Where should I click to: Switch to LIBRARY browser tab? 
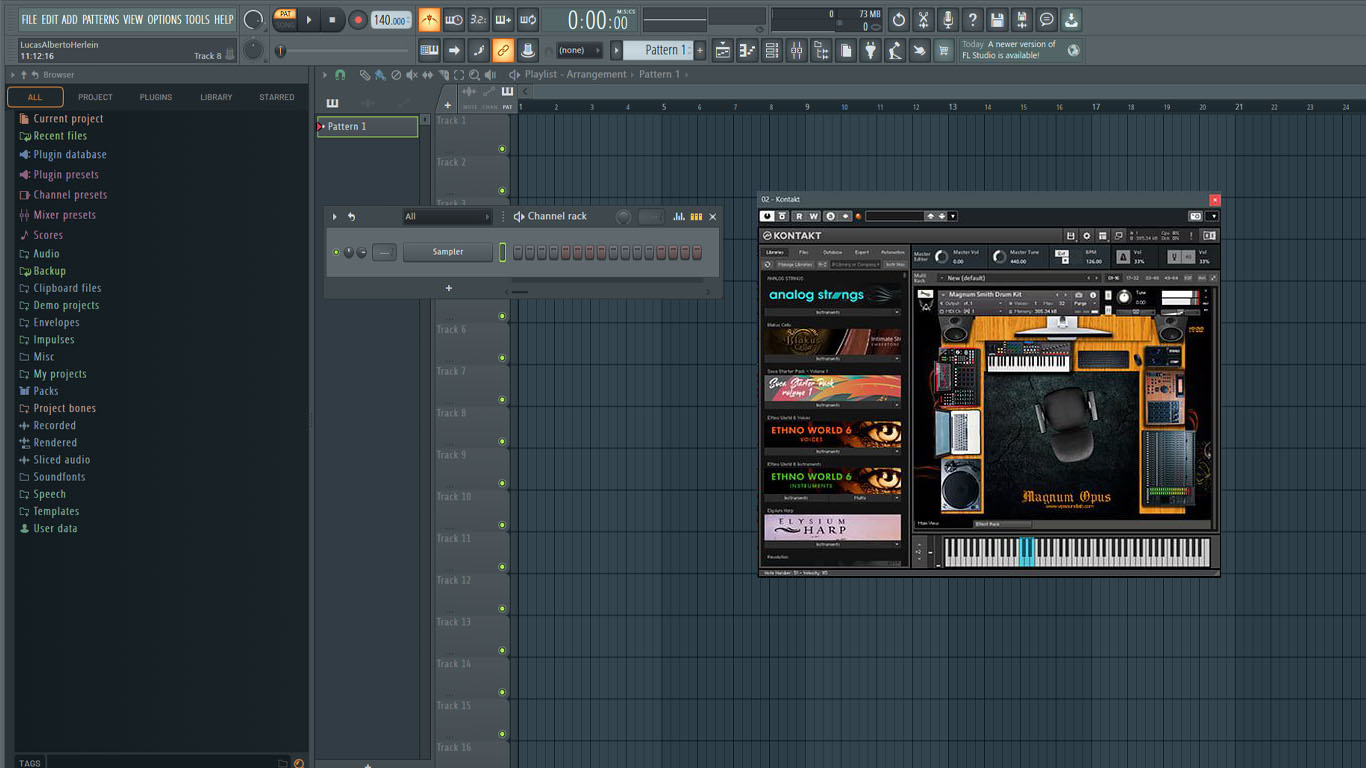pos(216,97)
